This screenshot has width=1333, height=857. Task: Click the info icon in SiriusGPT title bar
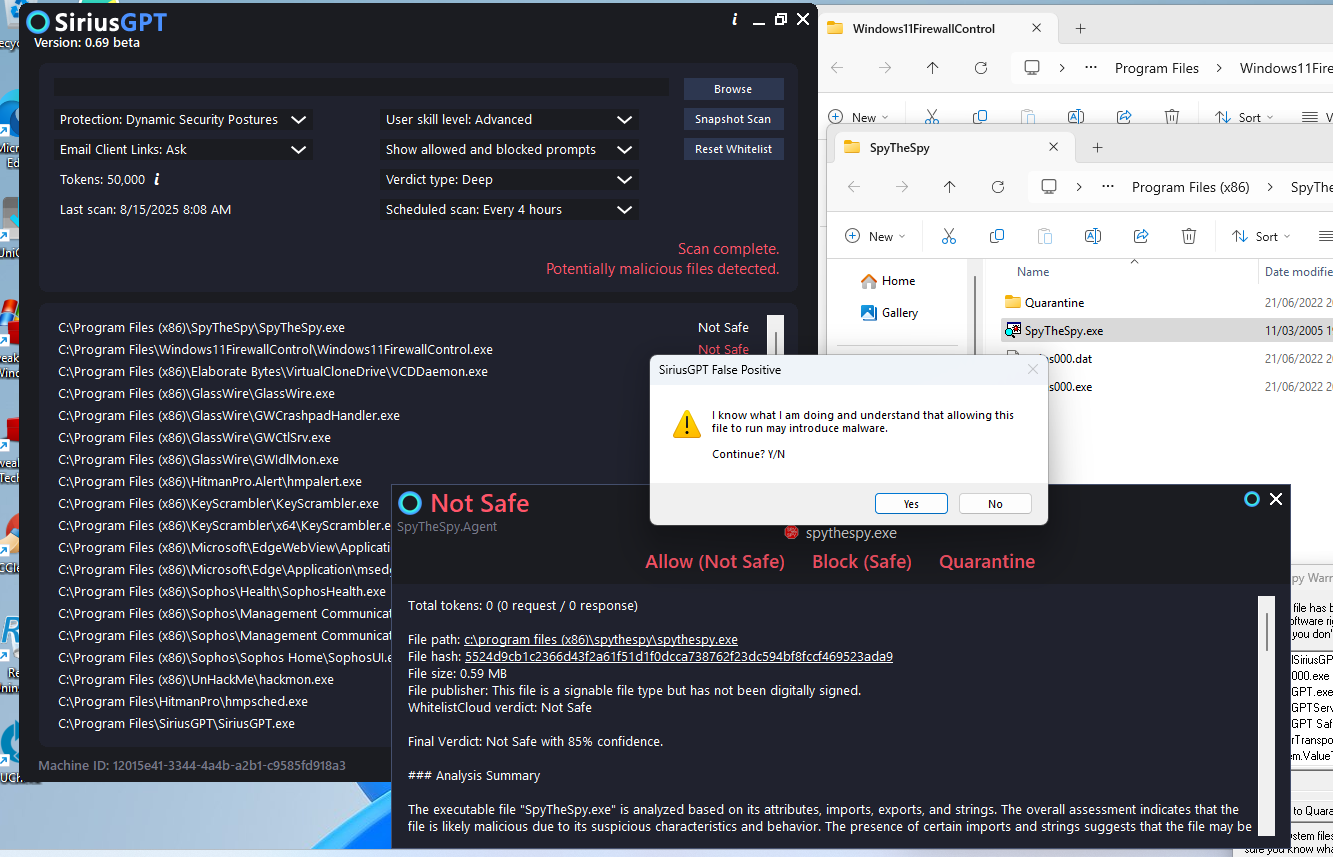735,20
